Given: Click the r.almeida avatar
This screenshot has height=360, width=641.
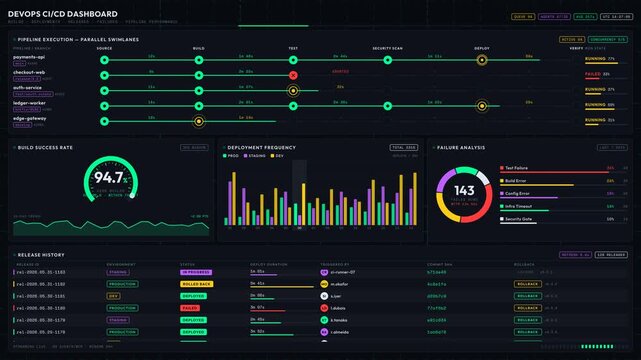Looking at the screenshot, I should [x=324, y=332].
